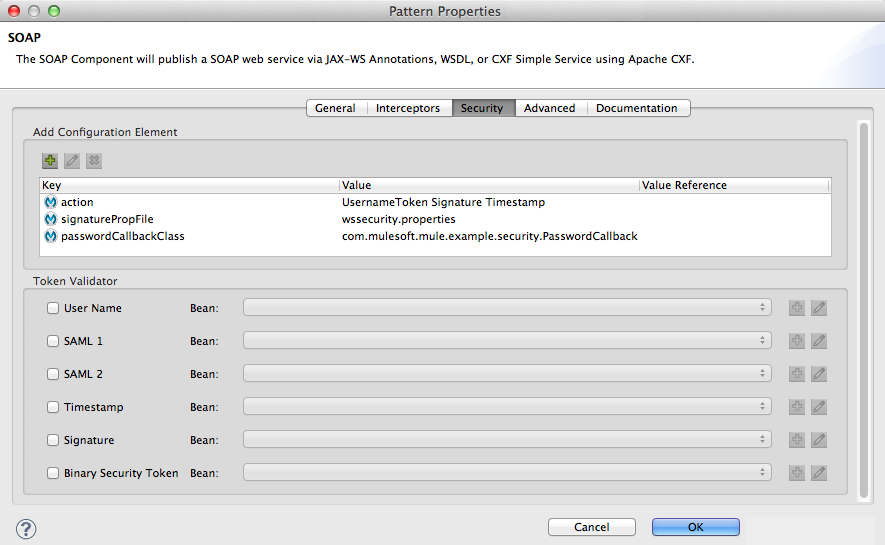Image resolution: width=885 pixels, height=545 pixels.
Task: Click the help question mark icon
Action: (x=27, y=528)
